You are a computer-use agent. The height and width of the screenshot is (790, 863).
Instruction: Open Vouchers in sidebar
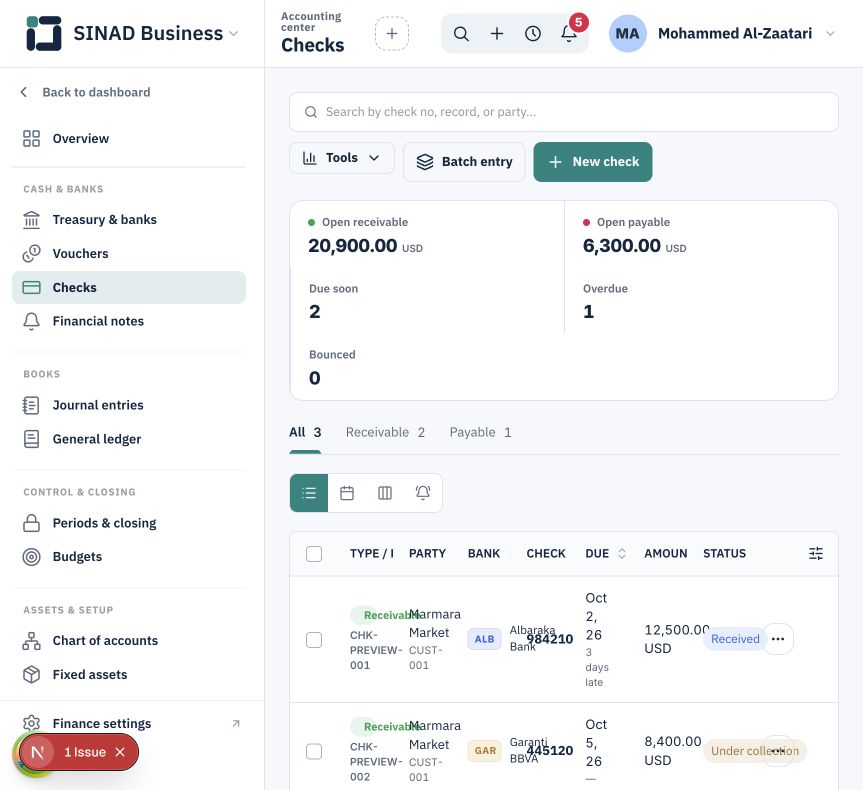pos(129,254)
